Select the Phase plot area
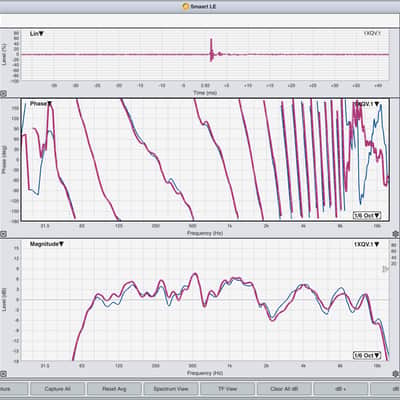This screenshot has width=400, height=400. tap(205, 159)
